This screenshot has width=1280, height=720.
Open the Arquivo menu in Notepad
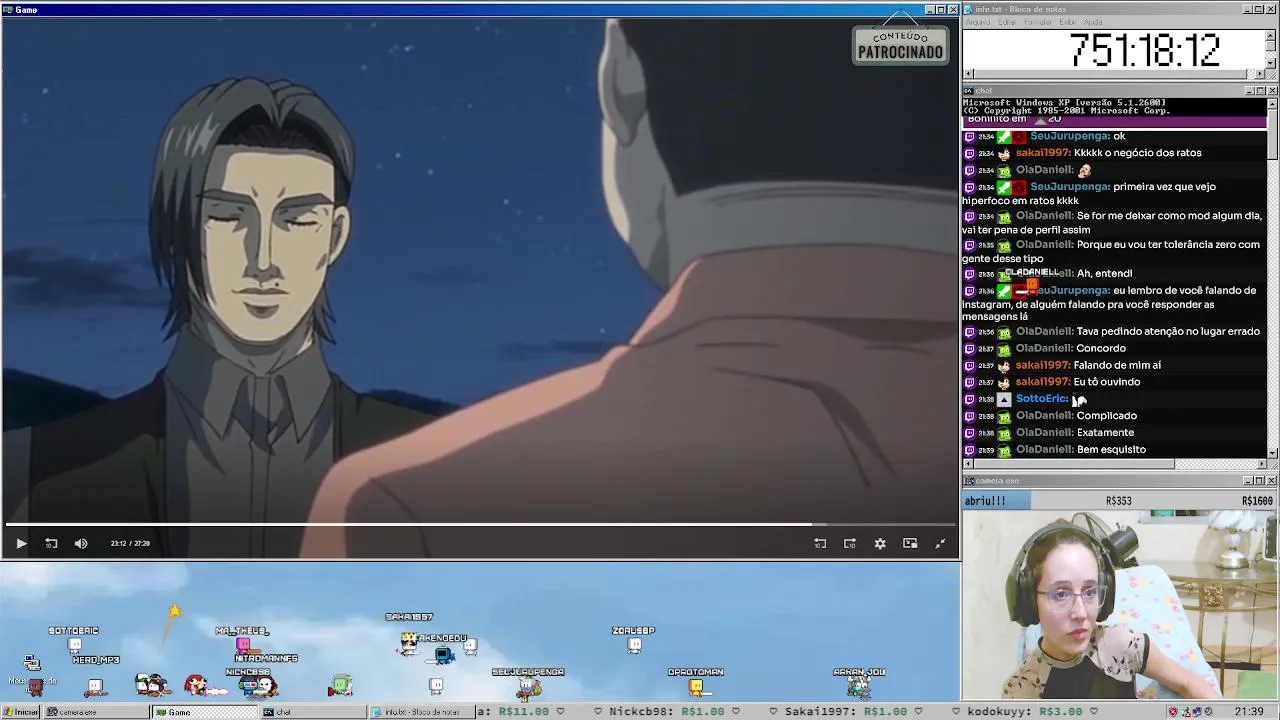click(978, 22)
